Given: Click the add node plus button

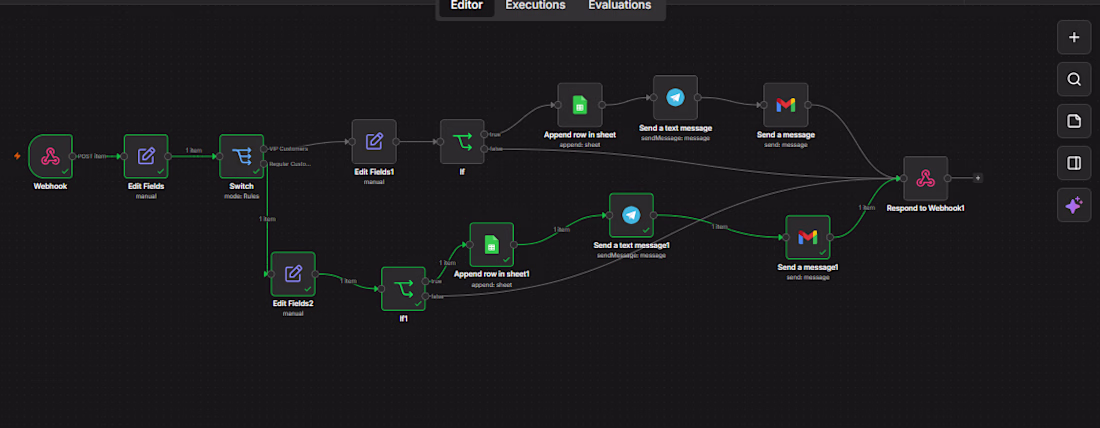Looking at the screenshot, I should pyautogui.click(x=1073, y=37).
